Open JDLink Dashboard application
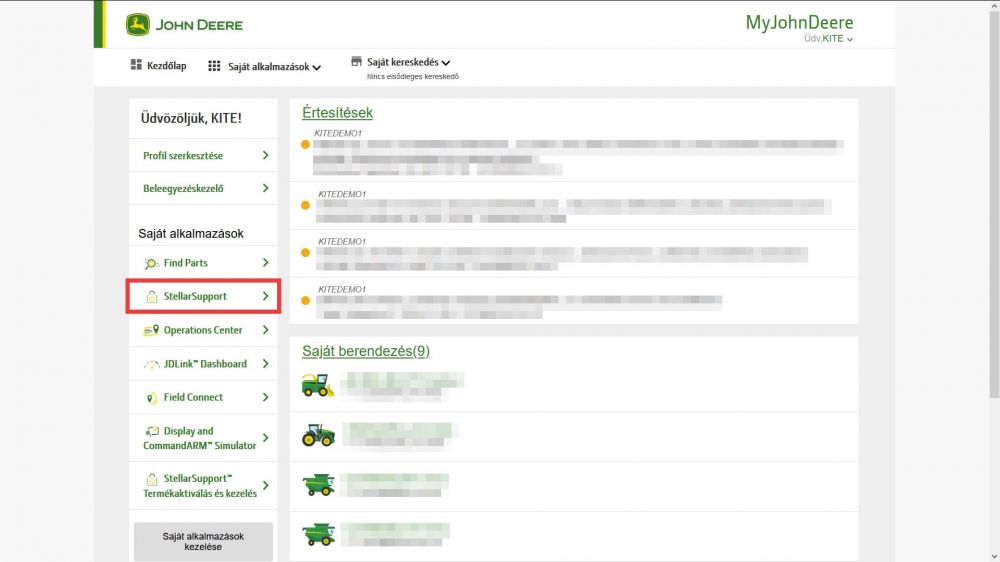Image resolution: width=1000 pixels, height=562 pixels. (203, 364)
